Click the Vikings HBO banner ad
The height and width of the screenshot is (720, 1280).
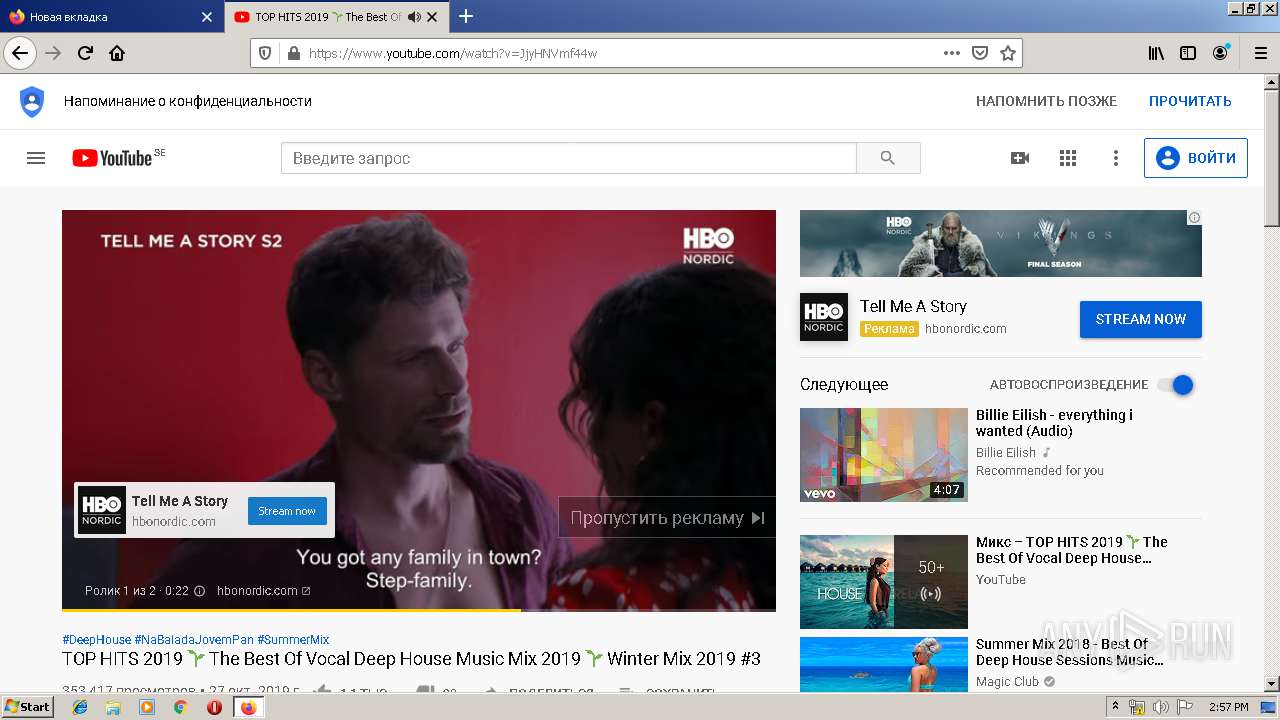pos(1001,243)
